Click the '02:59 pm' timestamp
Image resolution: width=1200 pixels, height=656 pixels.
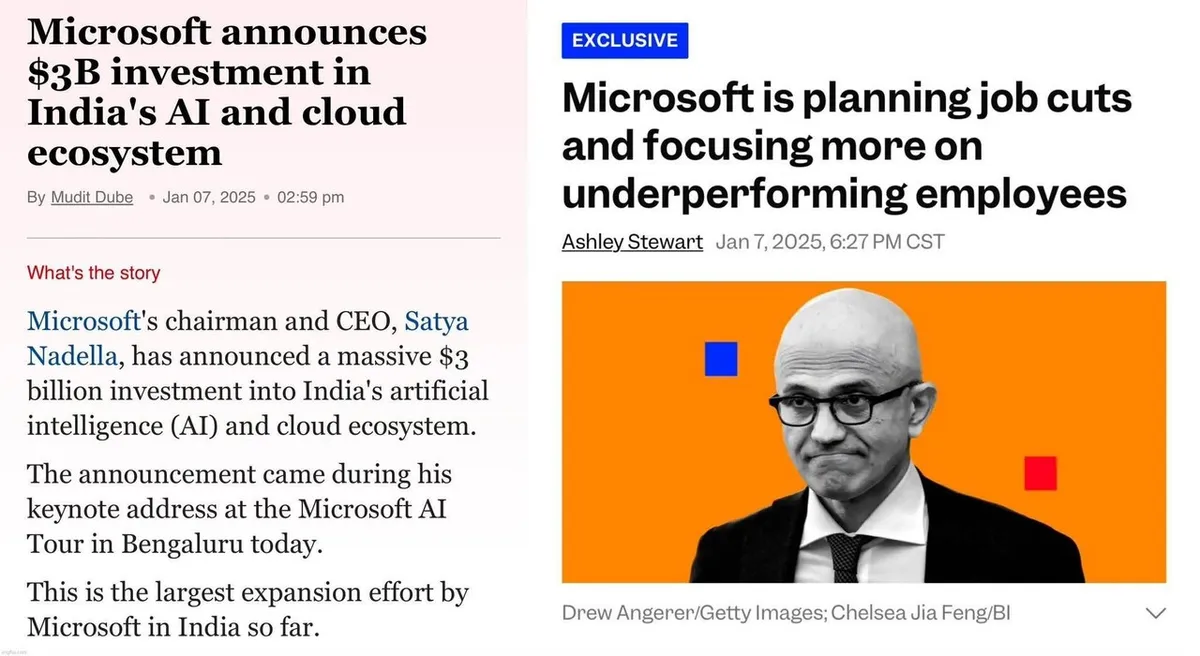click(x=310, y=197)
